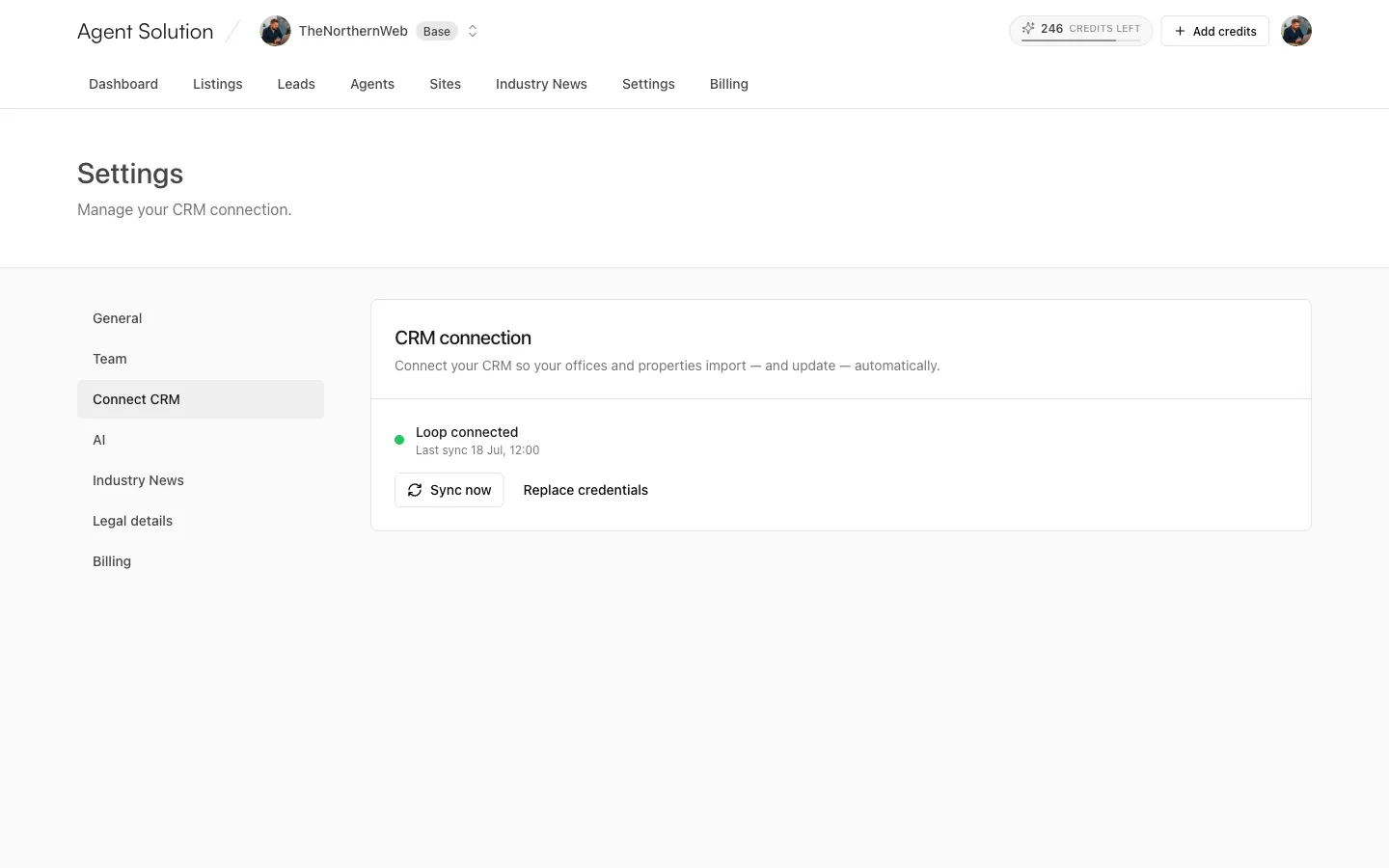Viewport: 1389px width, 868px height.
Task: Click Replace credentials link
Action: 586,490
